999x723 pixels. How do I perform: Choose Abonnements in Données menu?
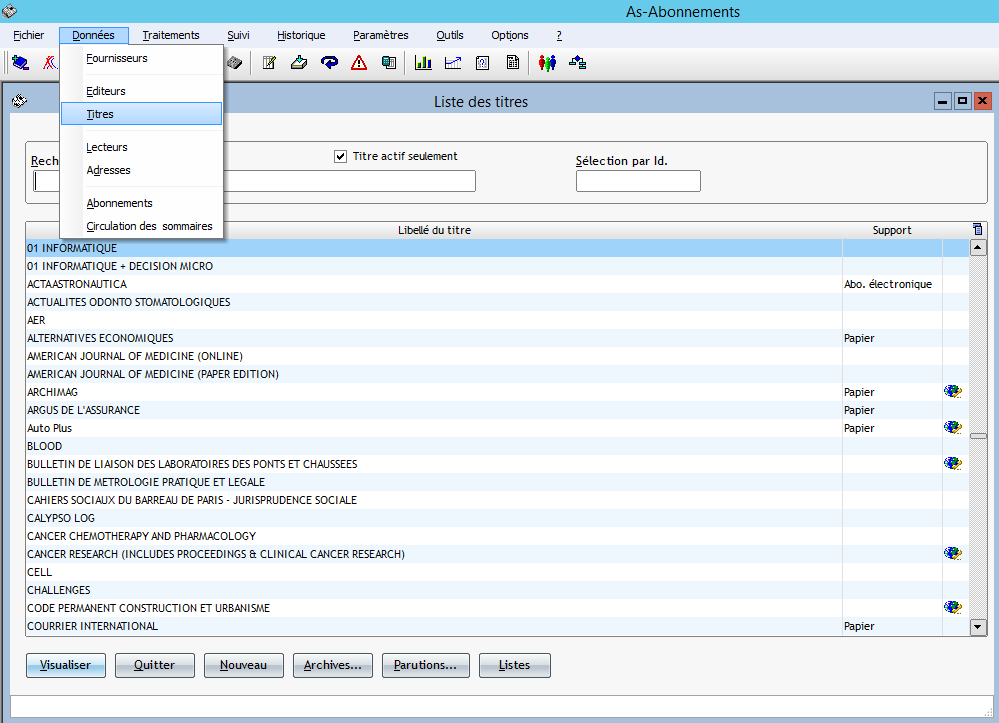pos(141,203)
